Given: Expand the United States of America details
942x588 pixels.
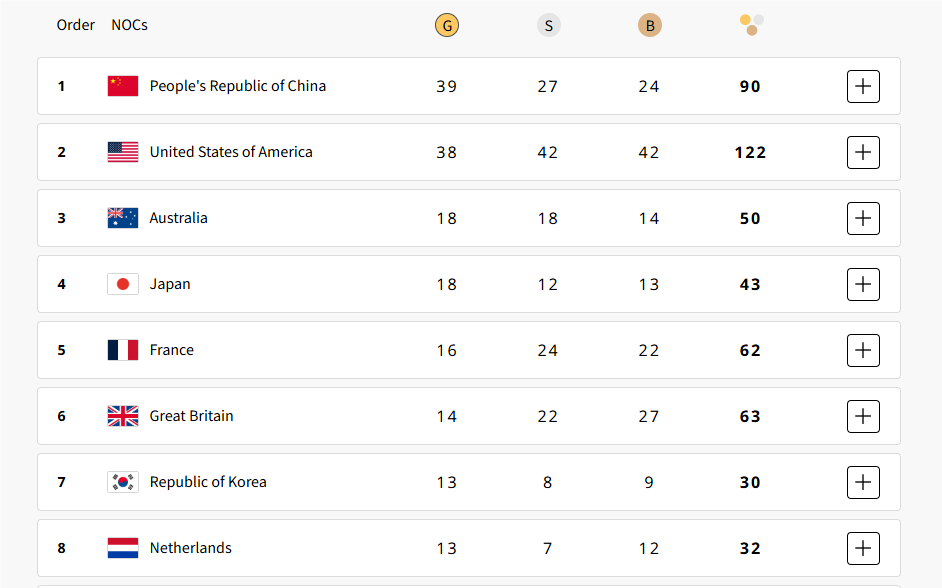Looking at the screenshot, I should (863, 152).
